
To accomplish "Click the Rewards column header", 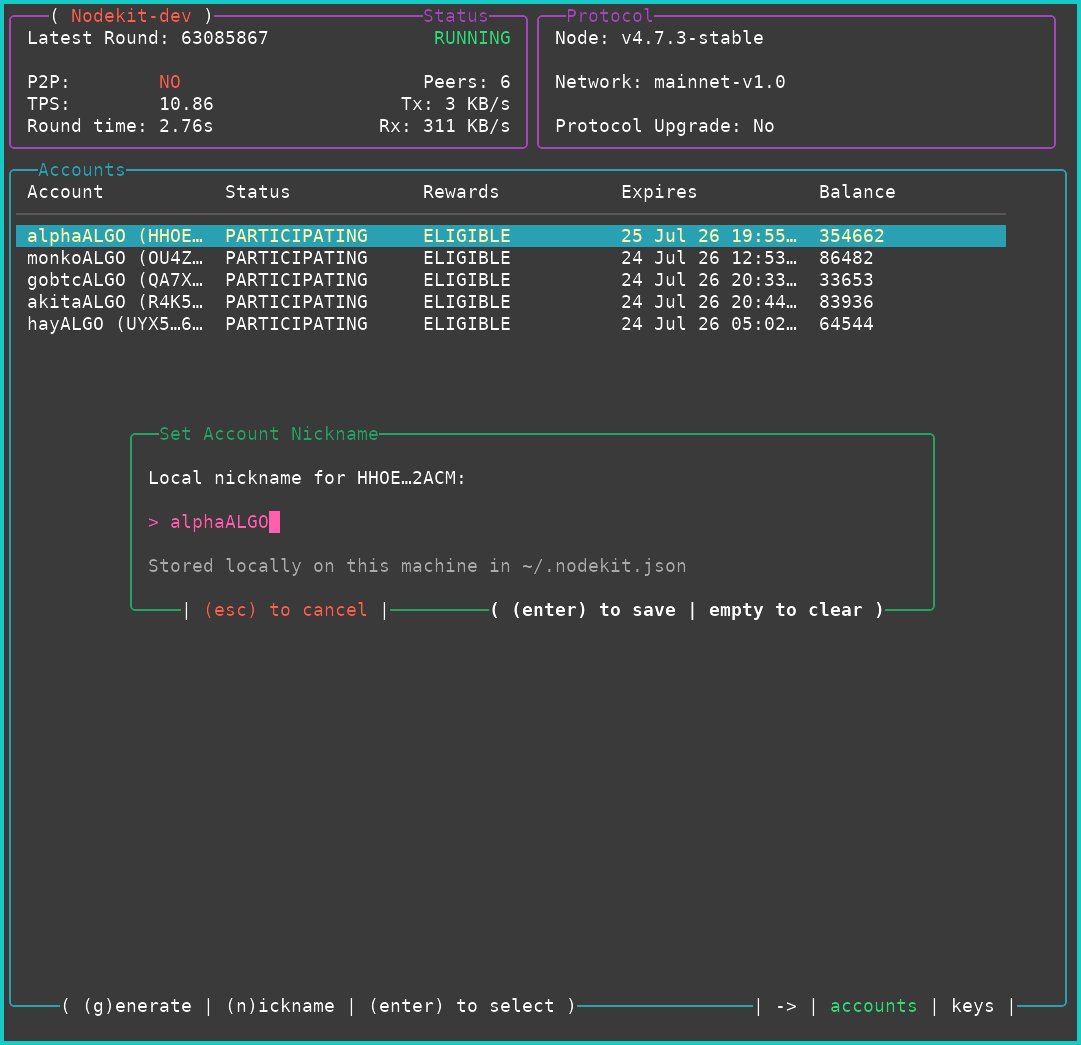I will pyautogui.click(x=461, y=192).
